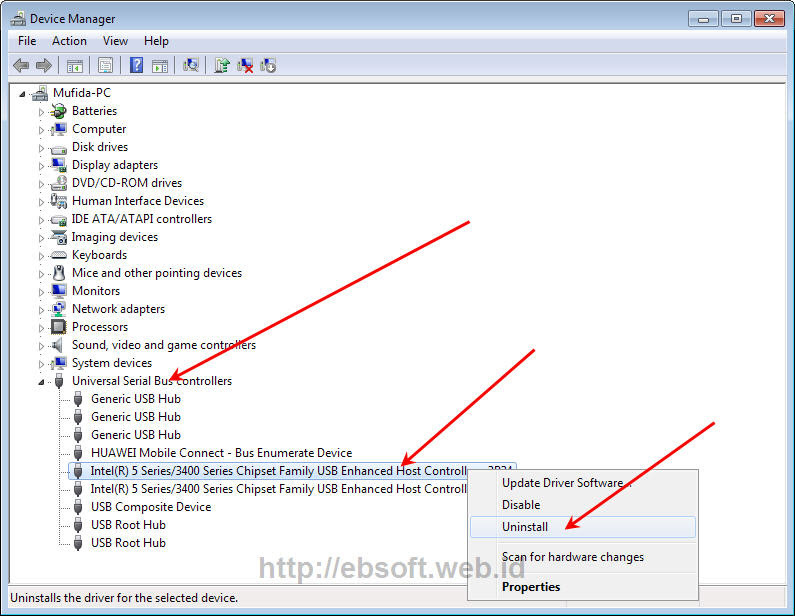Screen dimensions: 795x616
Task: Click the Universal Serial Bus controllers icon
Action: [x=59, y=381]
